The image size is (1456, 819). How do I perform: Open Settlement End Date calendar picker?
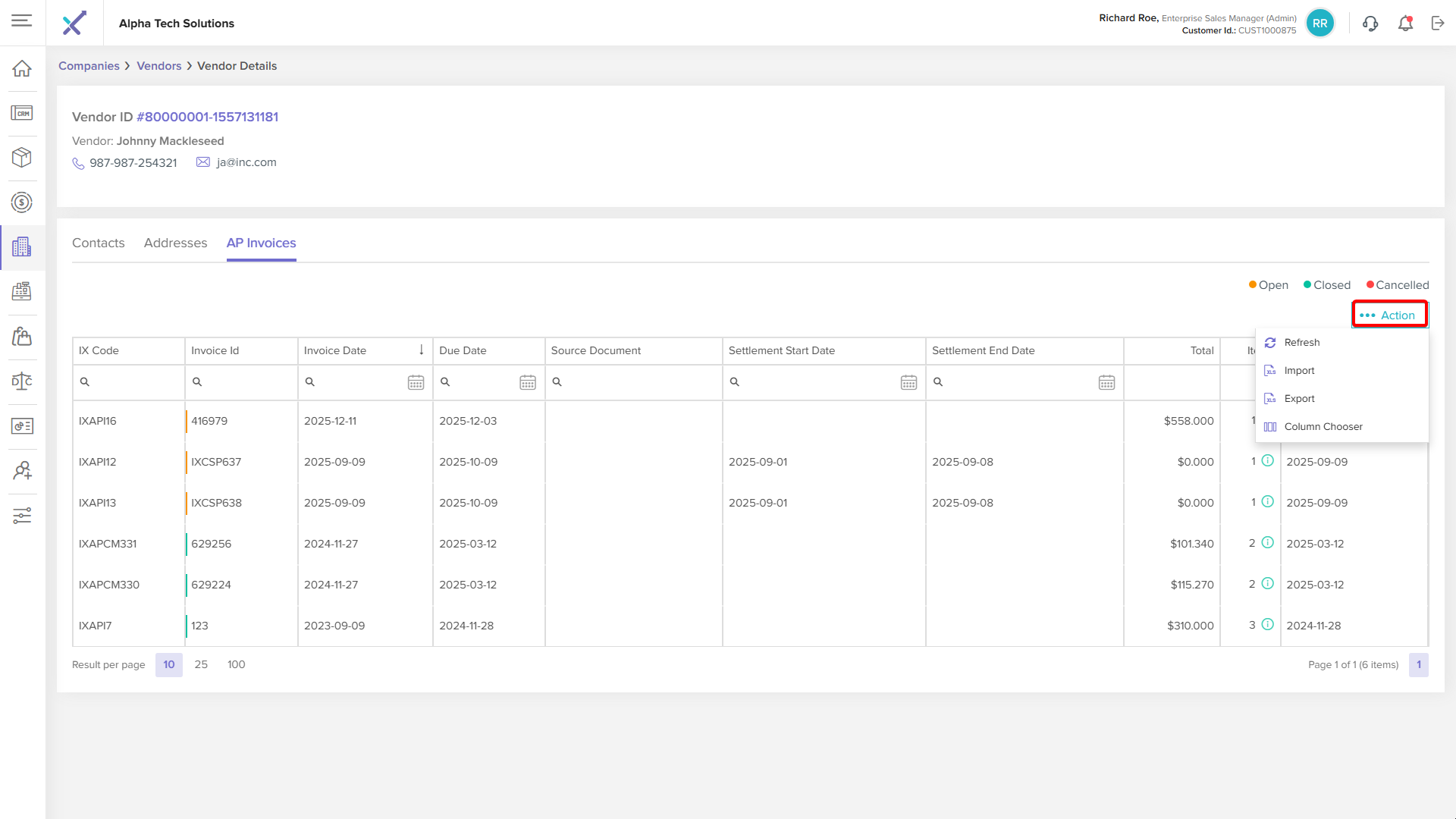[1106, 382]
